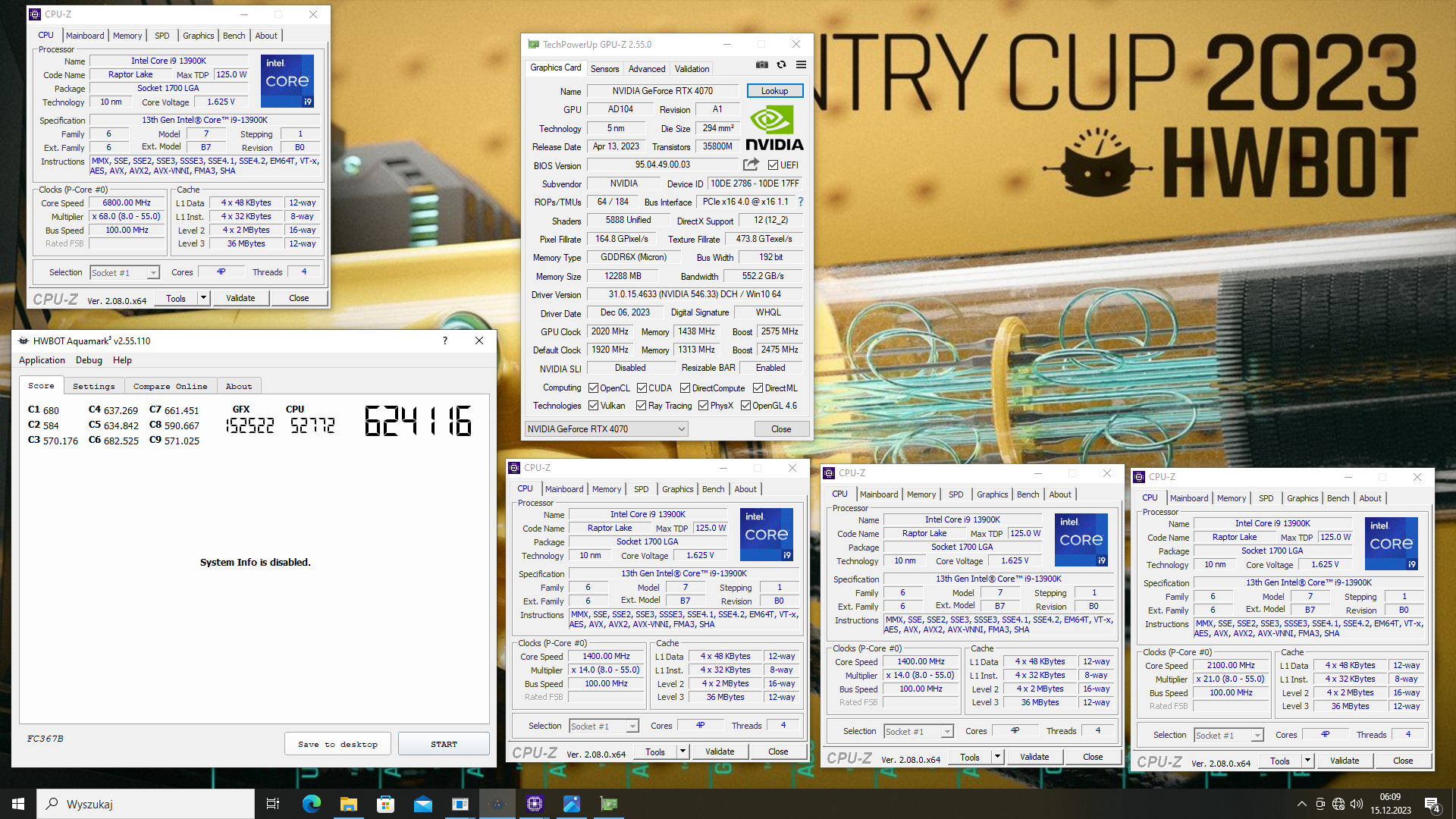Take a GPU-Z screenshot with the camera icon
Image resolution: width=1456 pixels, height=819 pixels.
762,65
